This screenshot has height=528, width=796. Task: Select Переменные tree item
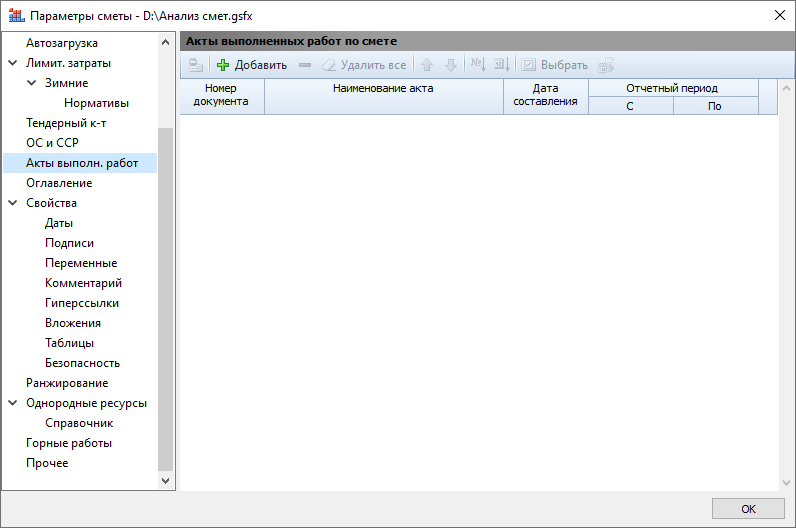[81, 263]
